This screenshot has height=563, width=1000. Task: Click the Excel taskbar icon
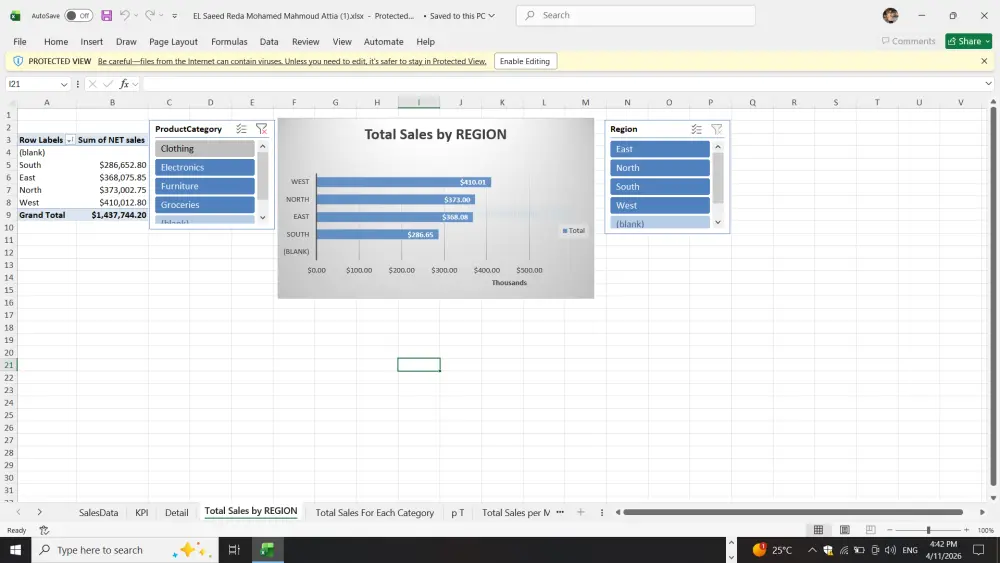pyautogui.click(x=267, y=550)
